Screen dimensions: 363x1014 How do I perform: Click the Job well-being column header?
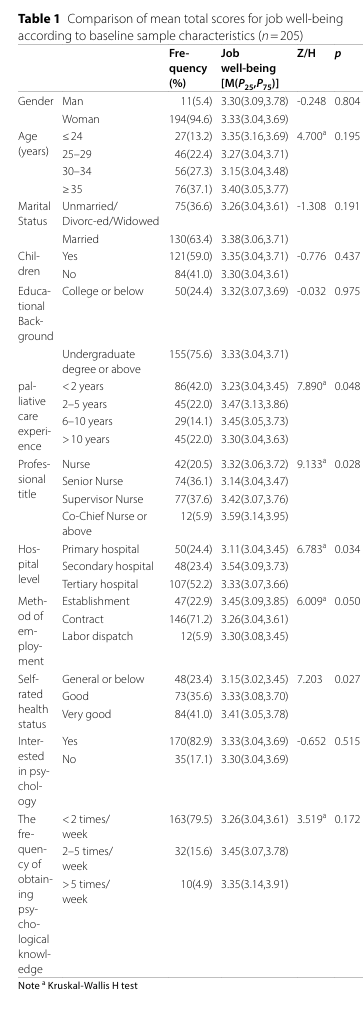(250, 68)
